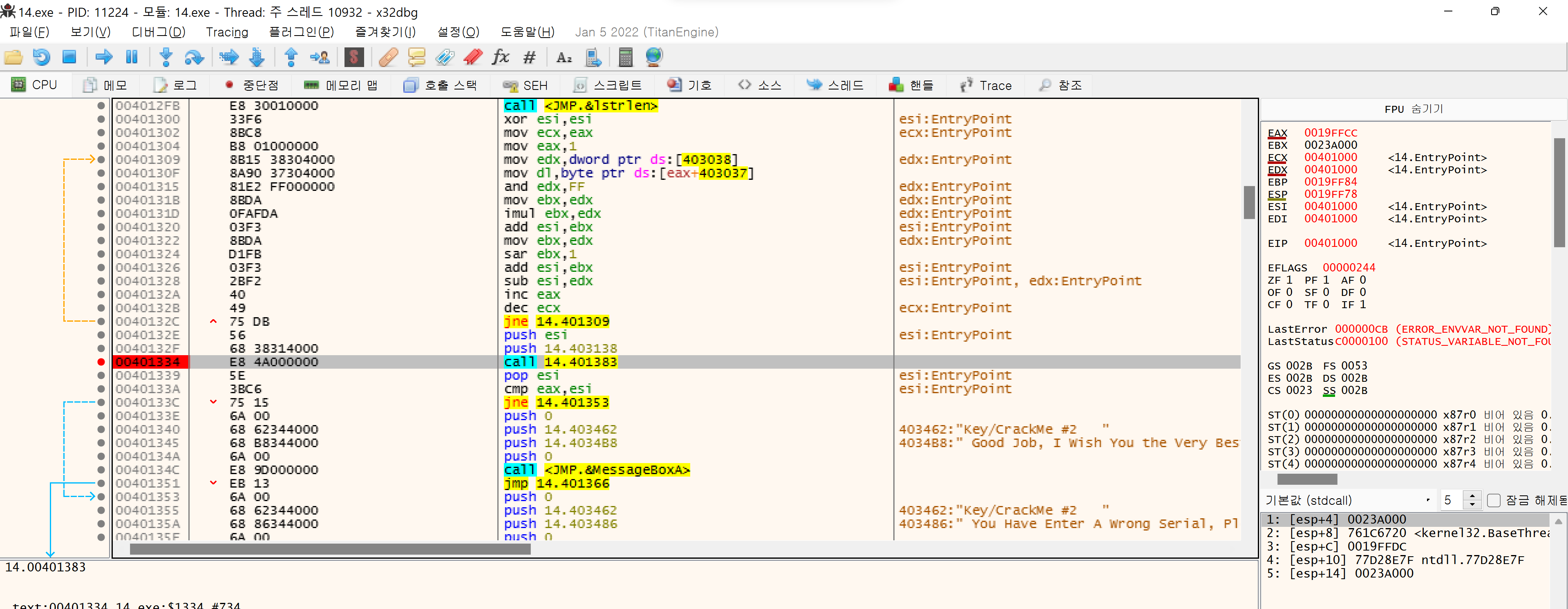
Task: Step into the current instruction
Action: [x=166, y=57]
